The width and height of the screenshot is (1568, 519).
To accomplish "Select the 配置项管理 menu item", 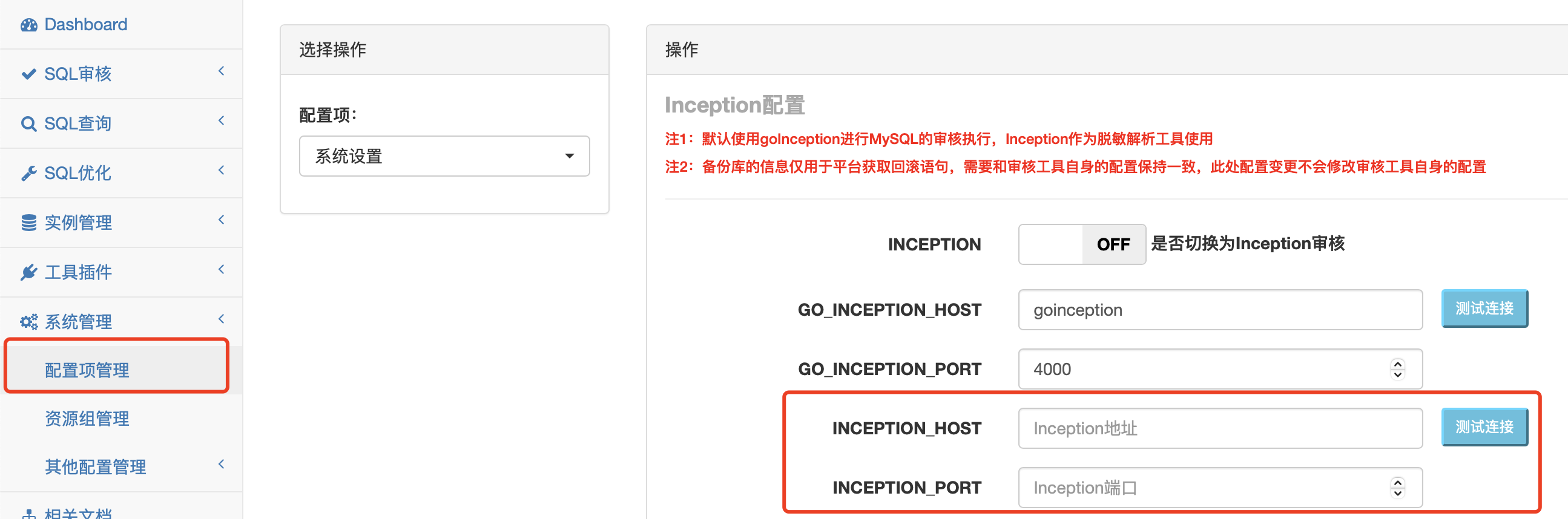I will (x=87, y=370).
